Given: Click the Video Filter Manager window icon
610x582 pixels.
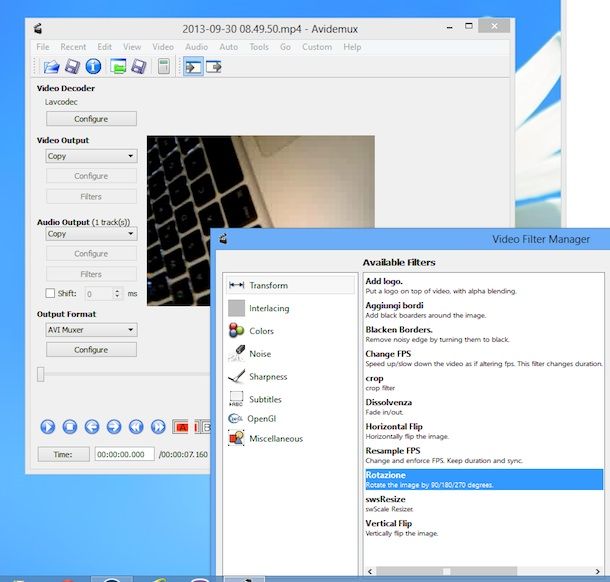Looking at the screenshot, I should pyautogui.click(x=223, y=239).
